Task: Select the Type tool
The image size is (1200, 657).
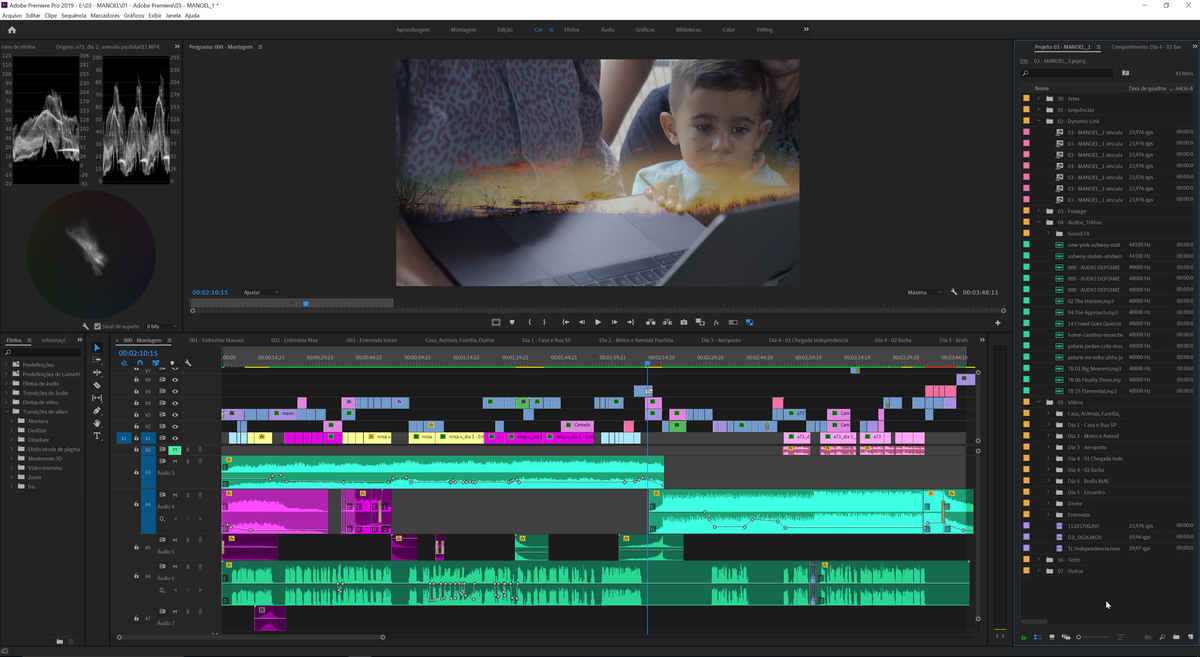Action: tap(97, 436)
